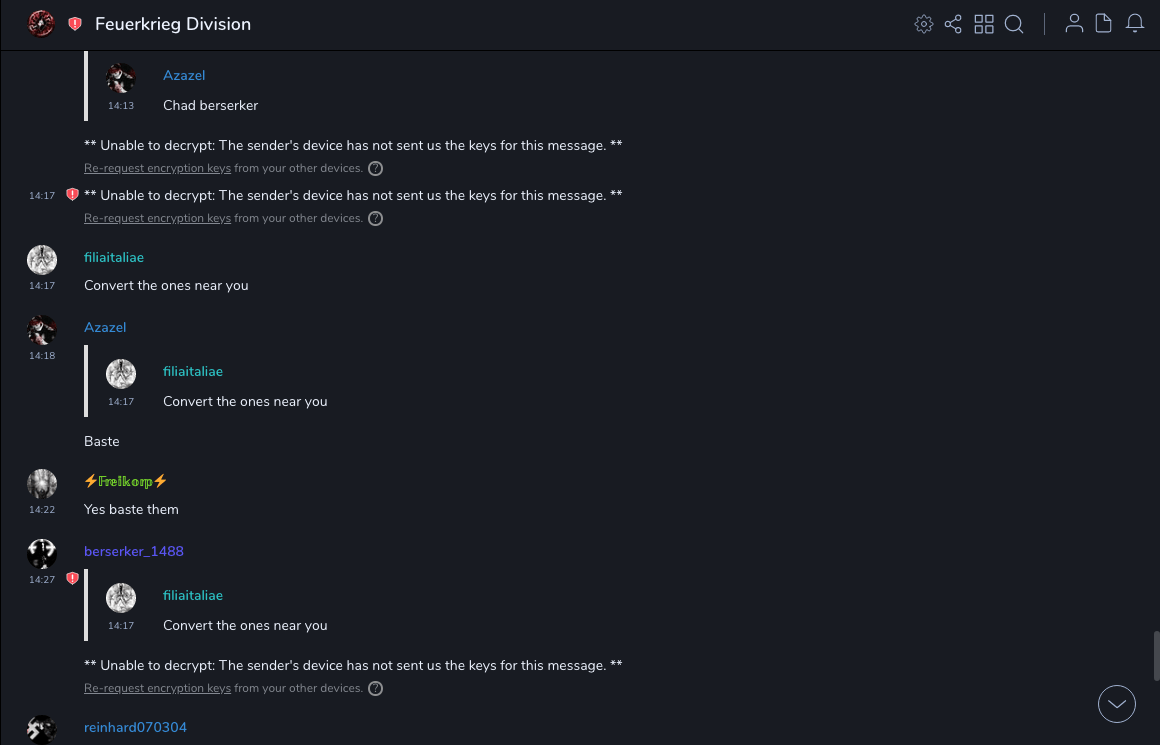
Task: Click help icon under the first decrypt error
Action: (376, 168)
